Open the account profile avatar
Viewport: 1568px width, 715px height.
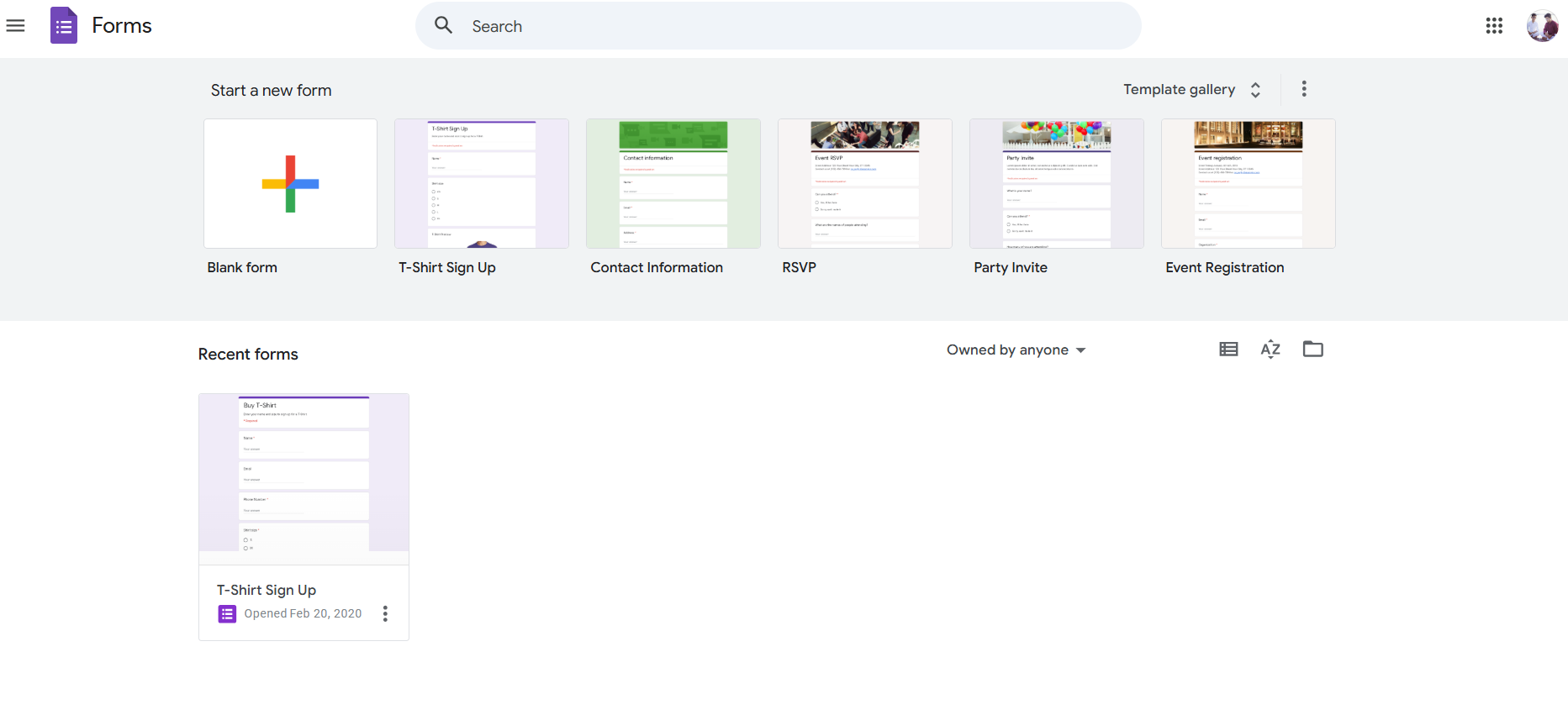[x=1543, y=26]
